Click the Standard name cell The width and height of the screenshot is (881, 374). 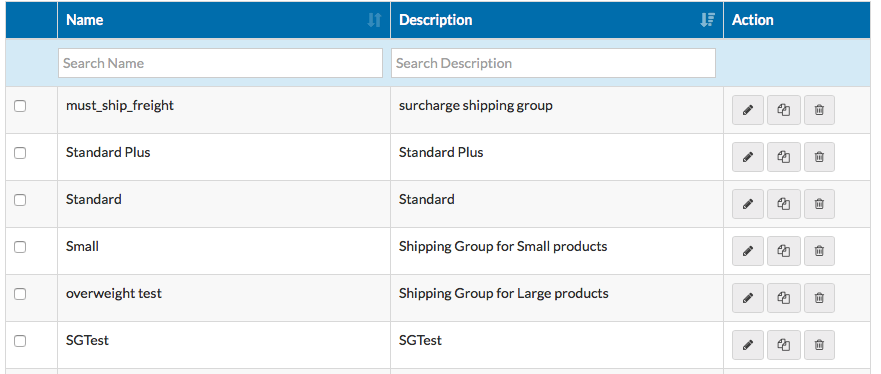(224, 204)
